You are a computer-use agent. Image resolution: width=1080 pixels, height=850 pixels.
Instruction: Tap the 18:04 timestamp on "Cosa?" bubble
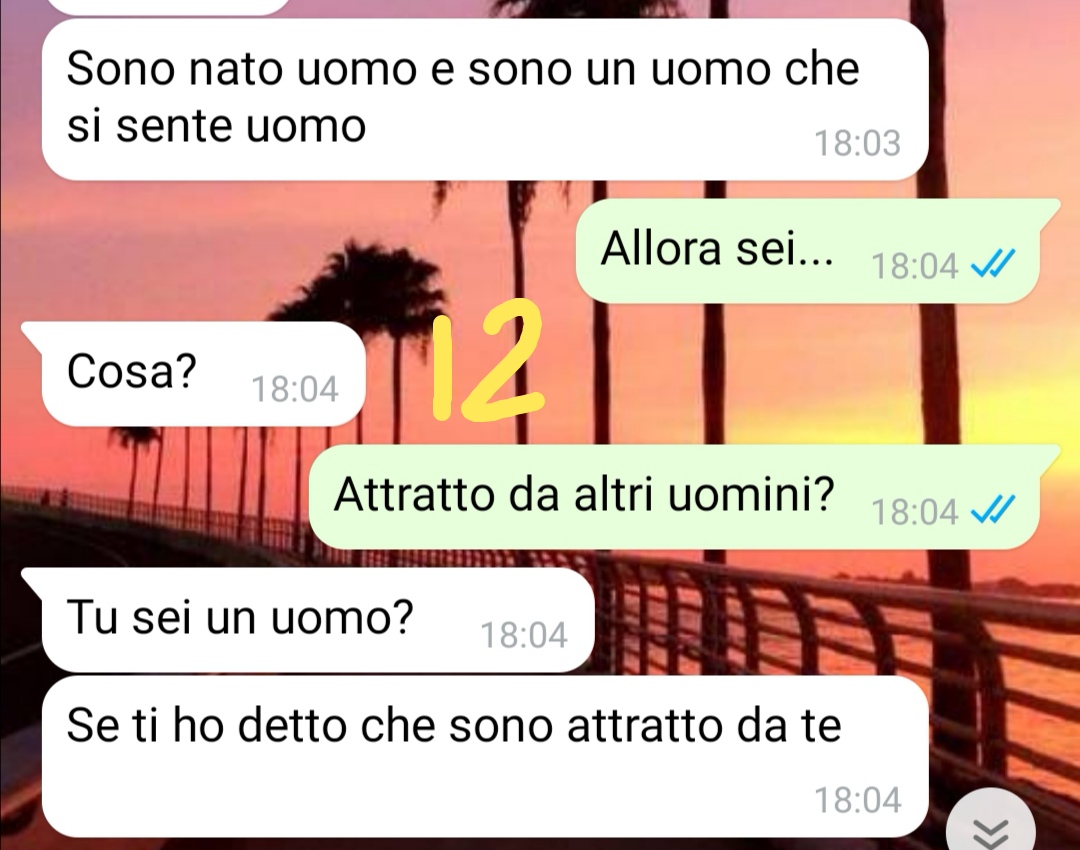295,389
